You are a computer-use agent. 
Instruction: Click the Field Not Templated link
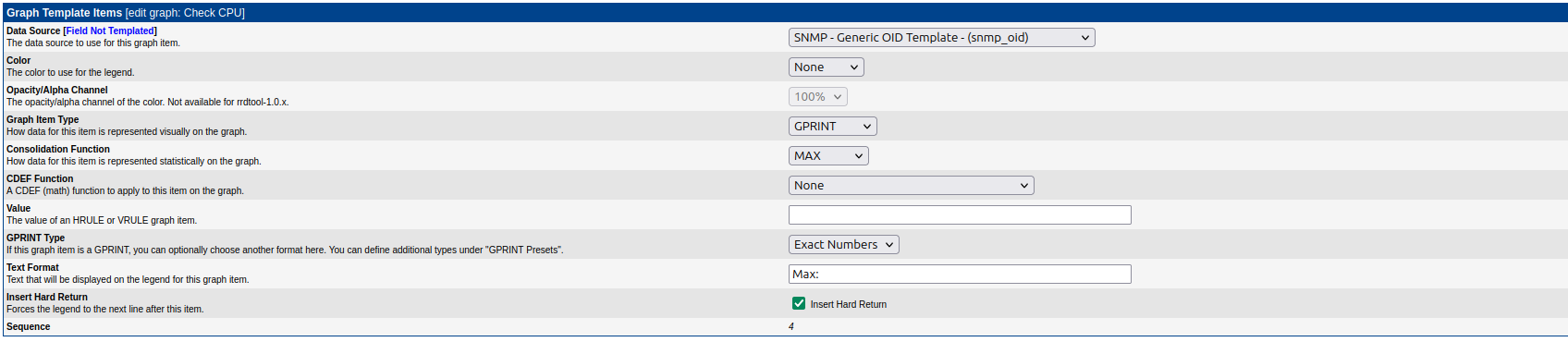point(110,31)
